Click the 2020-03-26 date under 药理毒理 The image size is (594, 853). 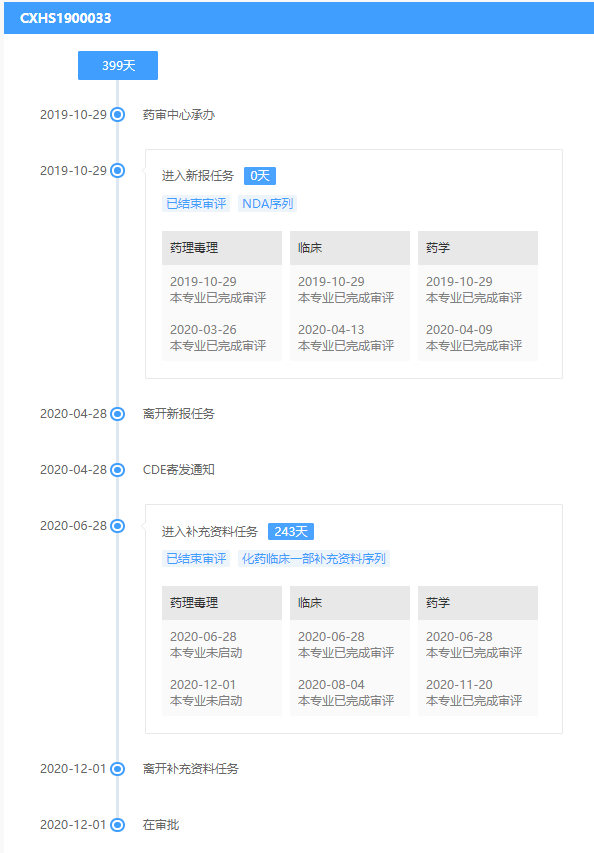tap(203, 330)
